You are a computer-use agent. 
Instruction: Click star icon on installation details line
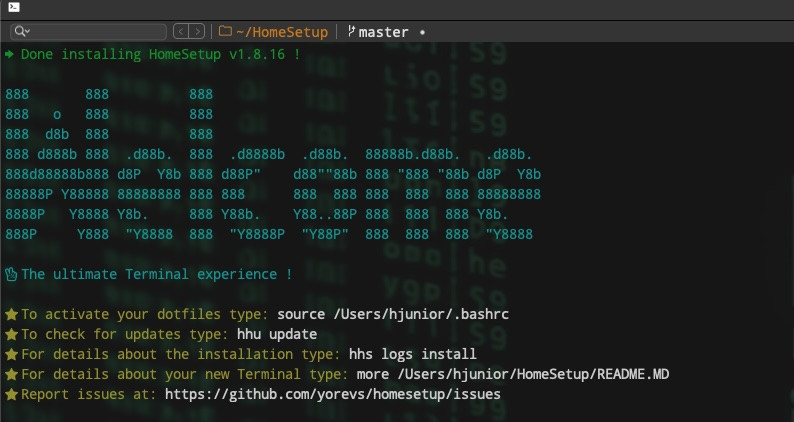tap(11, 354)
